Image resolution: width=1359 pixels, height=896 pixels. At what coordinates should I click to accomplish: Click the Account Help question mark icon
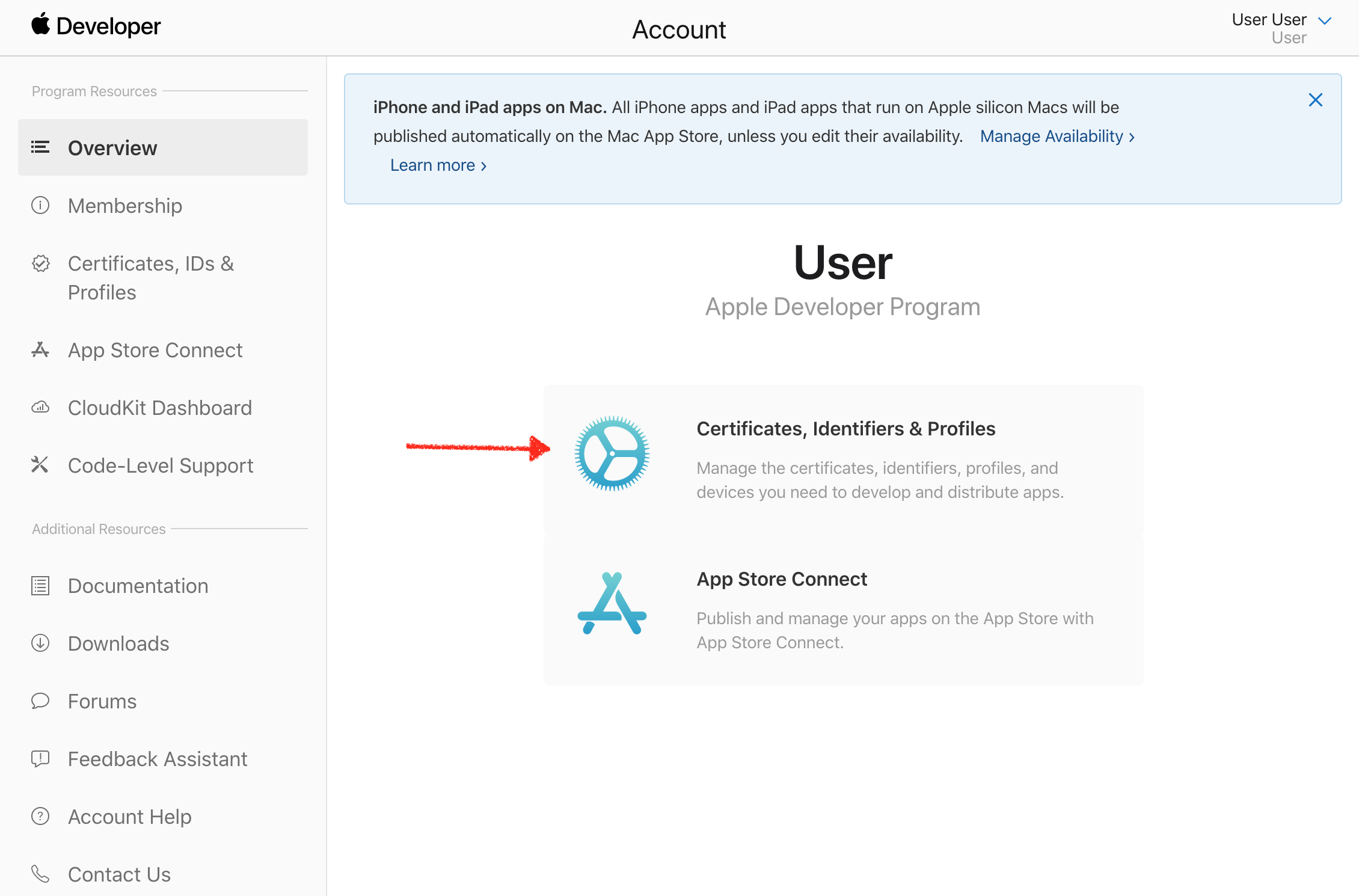[x=40, y=817]
